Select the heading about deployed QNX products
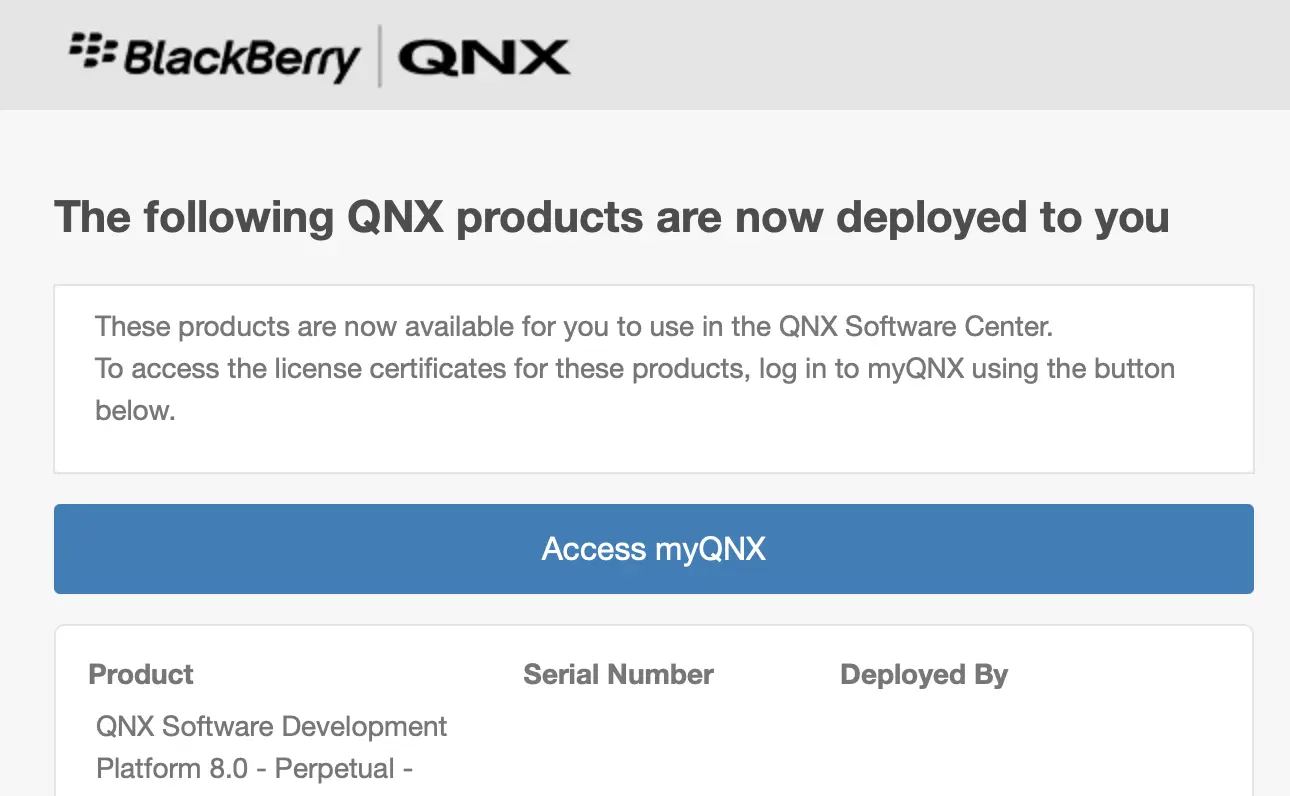The height and width of the screenshot is (796, 1290). point(611,217)
